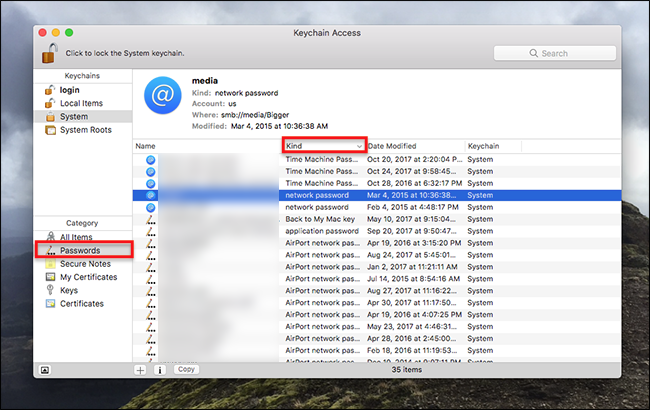
Task: Sort the list by Date Modified column
Action: (x=415, y=146)
